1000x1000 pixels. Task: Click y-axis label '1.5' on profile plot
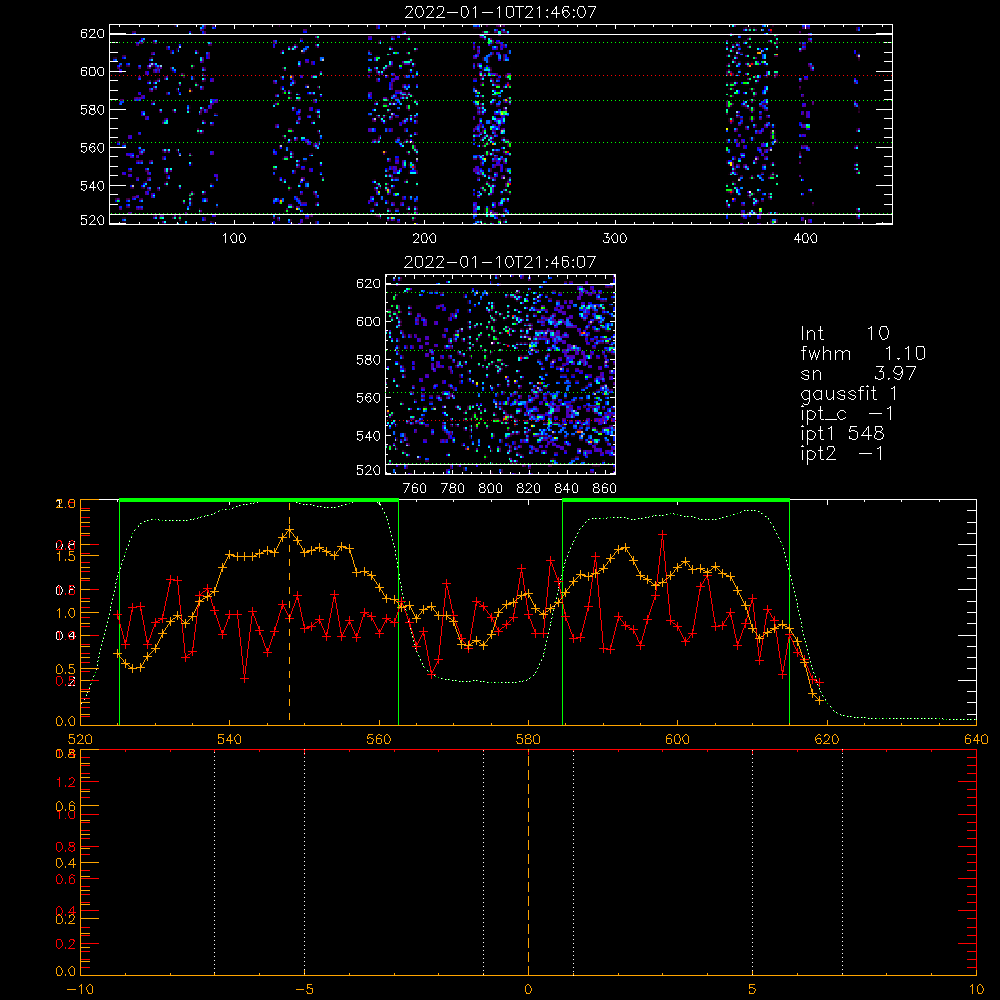pyautogui.click(x=66, y=556)
